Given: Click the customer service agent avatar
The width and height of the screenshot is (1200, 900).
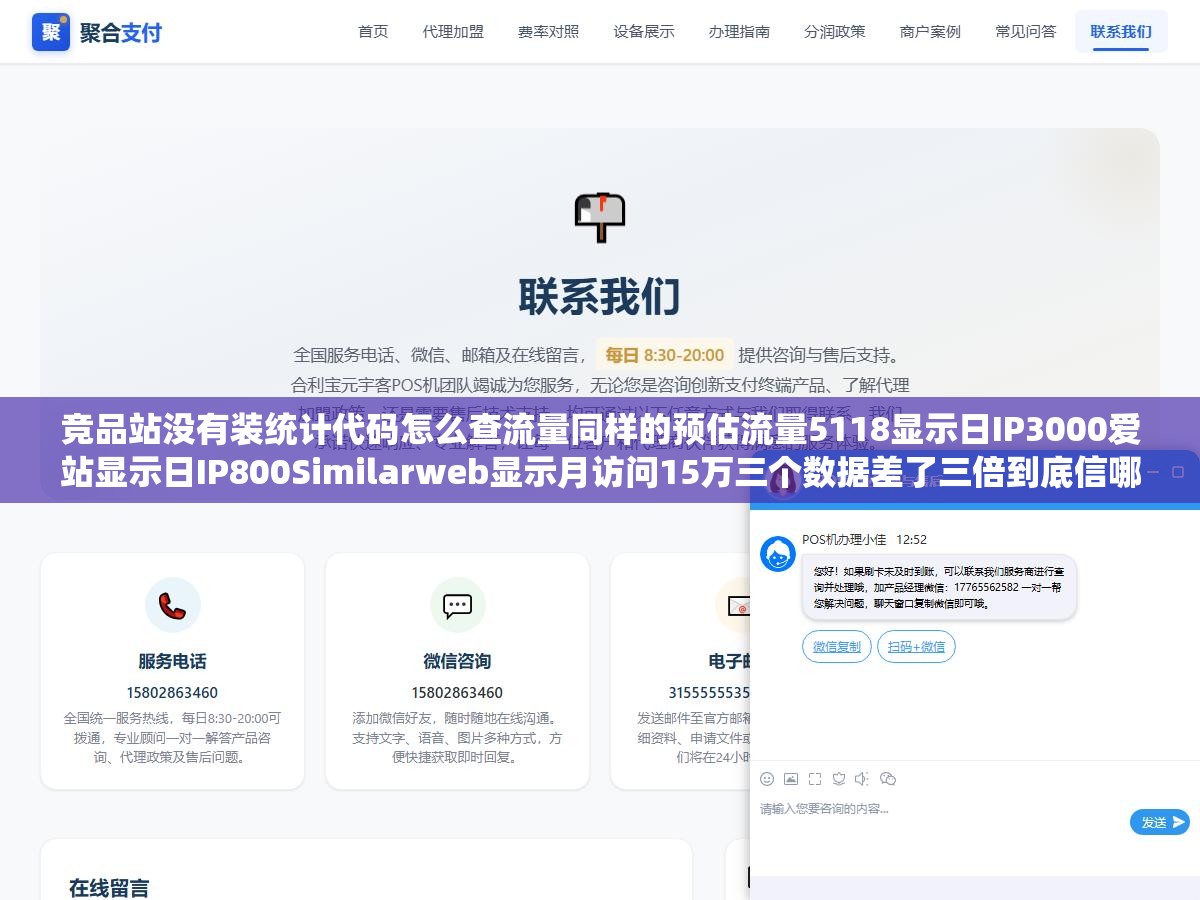Looking at the screenshot, I should [x=778, y=554].
